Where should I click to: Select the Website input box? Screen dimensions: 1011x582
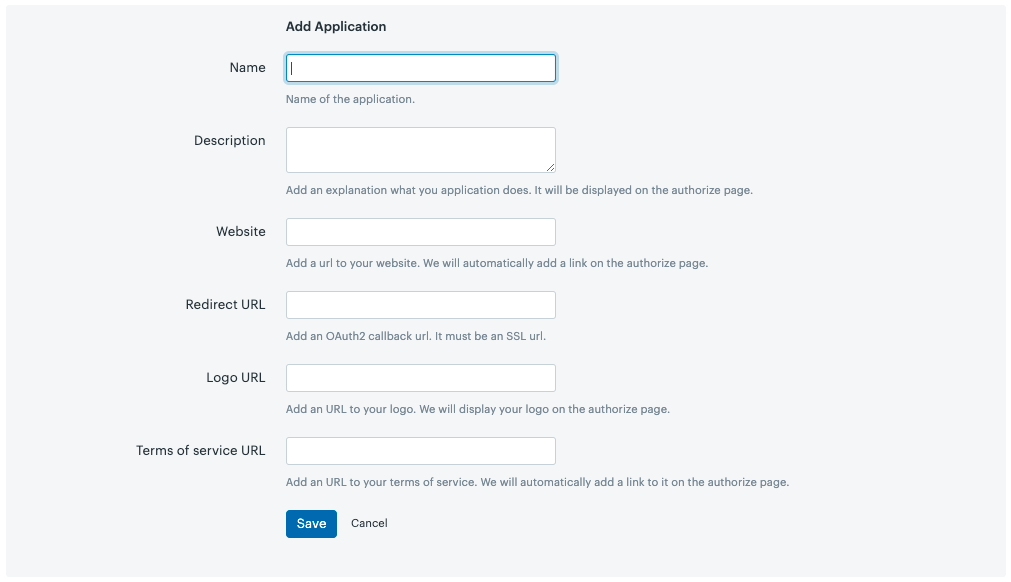click(420, 232)
